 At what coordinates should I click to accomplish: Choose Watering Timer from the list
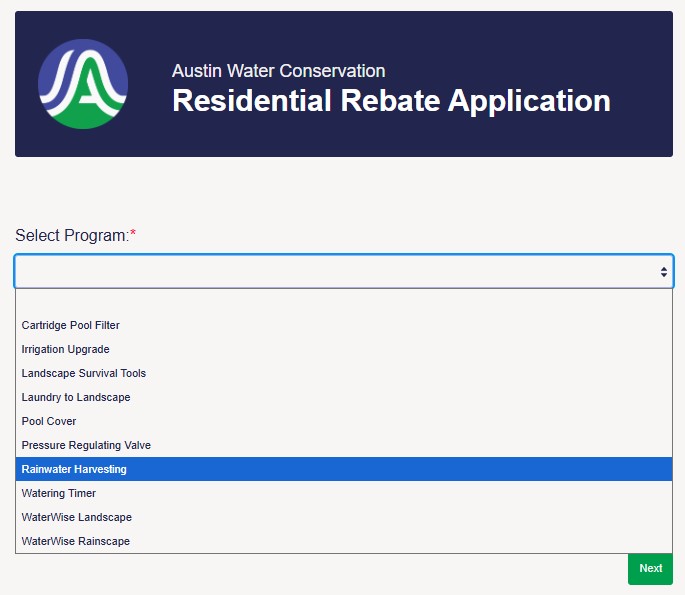tap(59, 493)
